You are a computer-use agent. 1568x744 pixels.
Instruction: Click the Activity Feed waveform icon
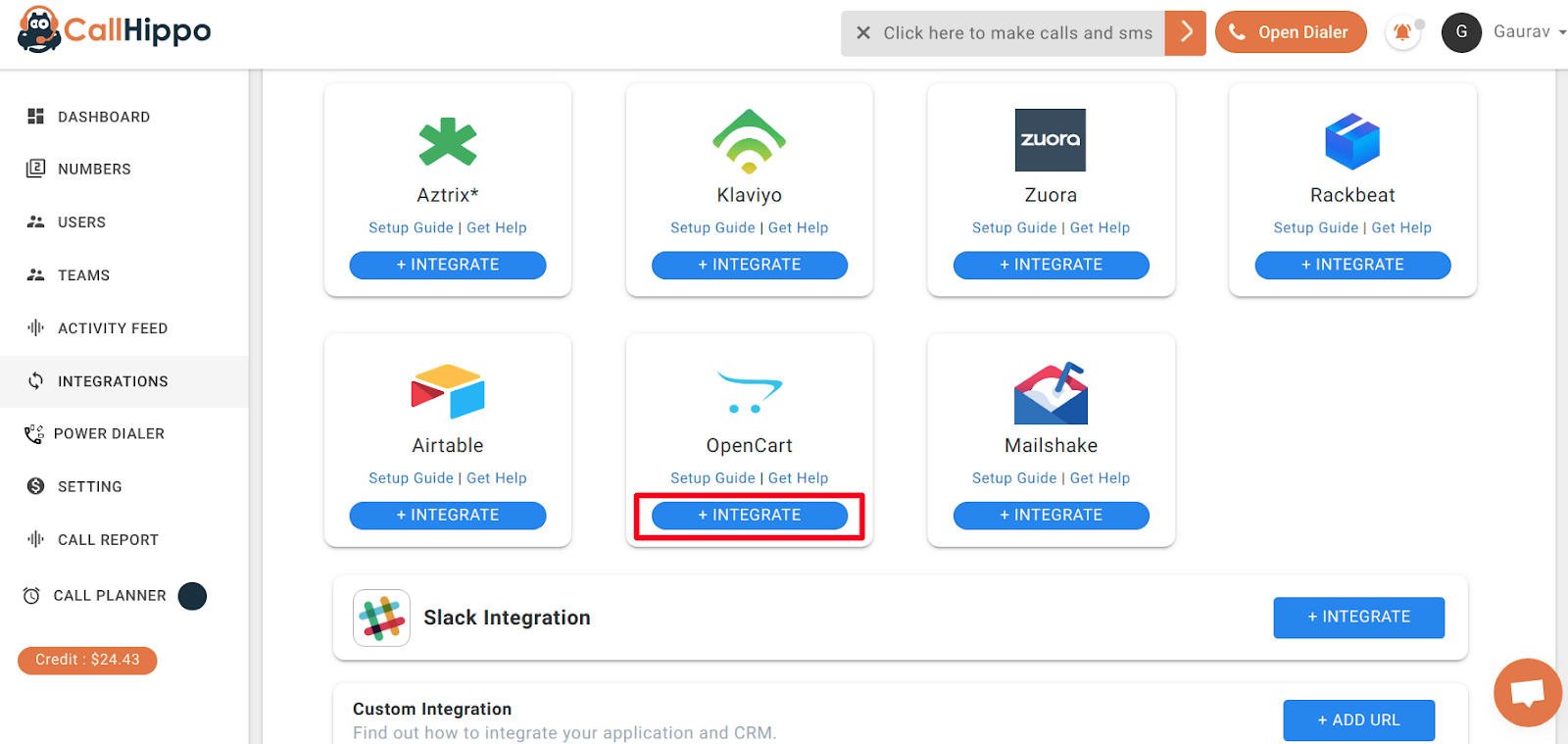pos(36,327)
